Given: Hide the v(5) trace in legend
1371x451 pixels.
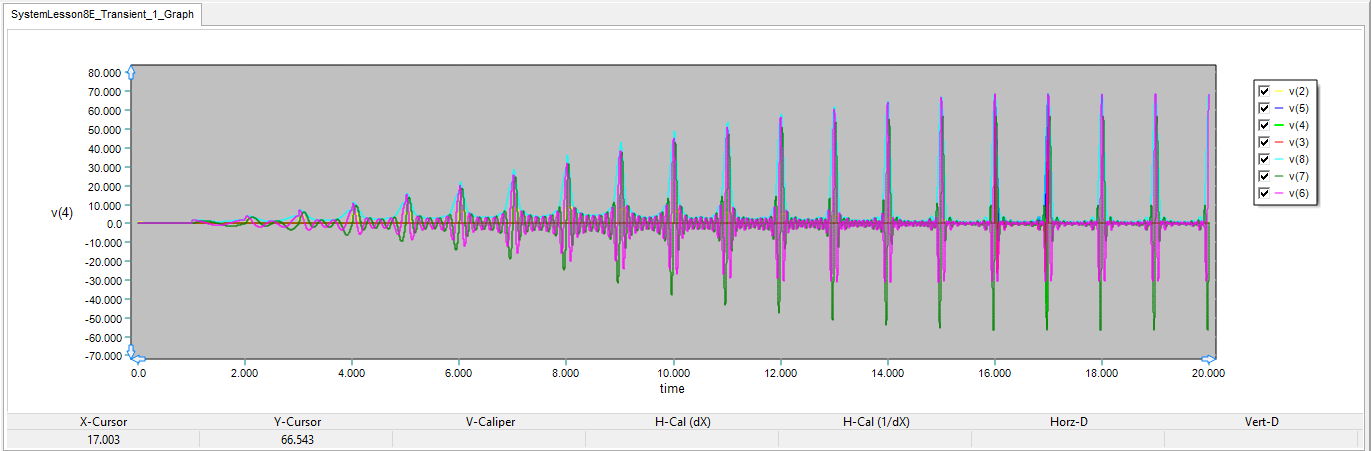Looking at the screenshot, I should pos(1264,108).
